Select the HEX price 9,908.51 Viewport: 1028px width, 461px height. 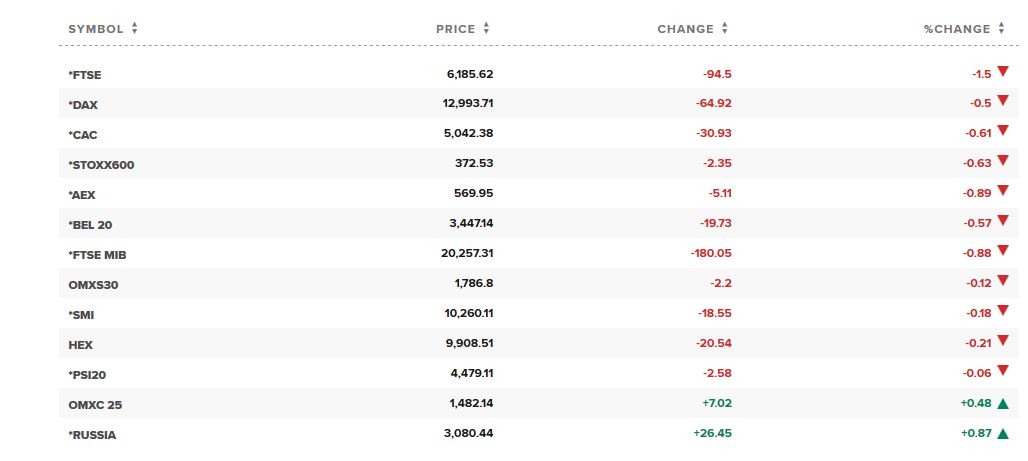pyautogui.click(x=469, y=343)
